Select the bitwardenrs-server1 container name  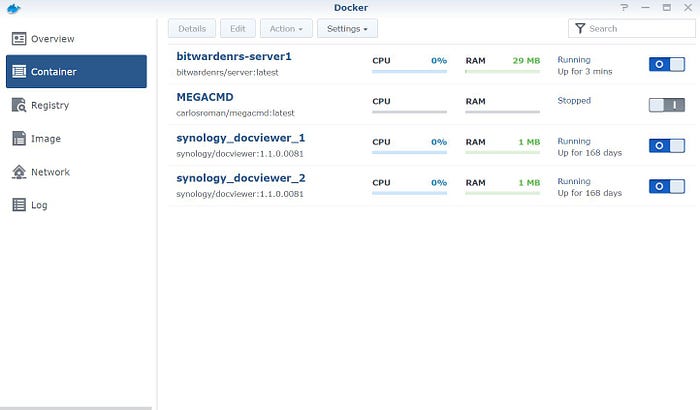coord(234,56)
